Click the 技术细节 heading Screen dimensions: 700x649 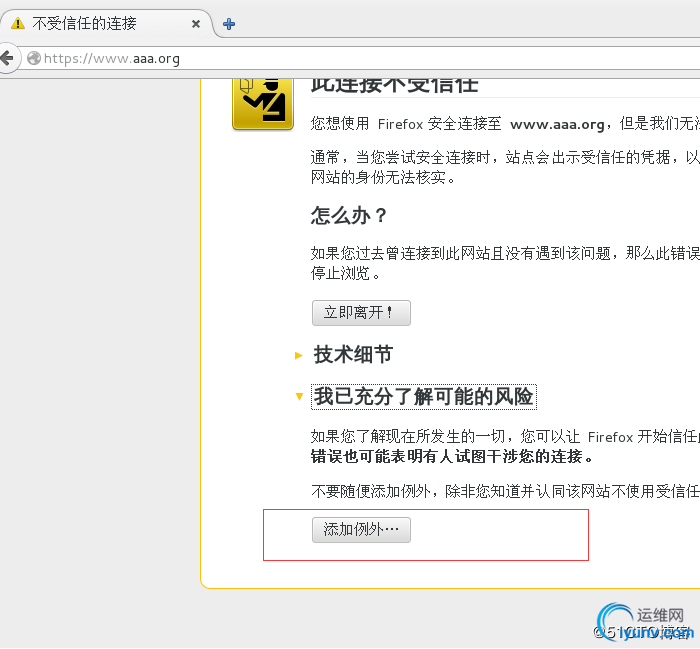(x=353, y=355)
